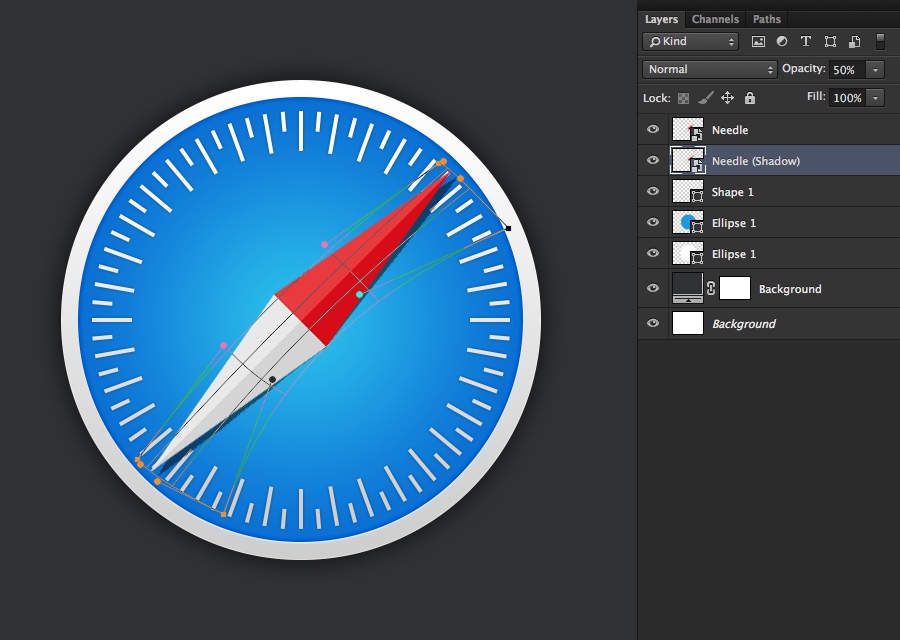Filter layers by type layers icon
900x640 pixels.
[x=806, y=41]
